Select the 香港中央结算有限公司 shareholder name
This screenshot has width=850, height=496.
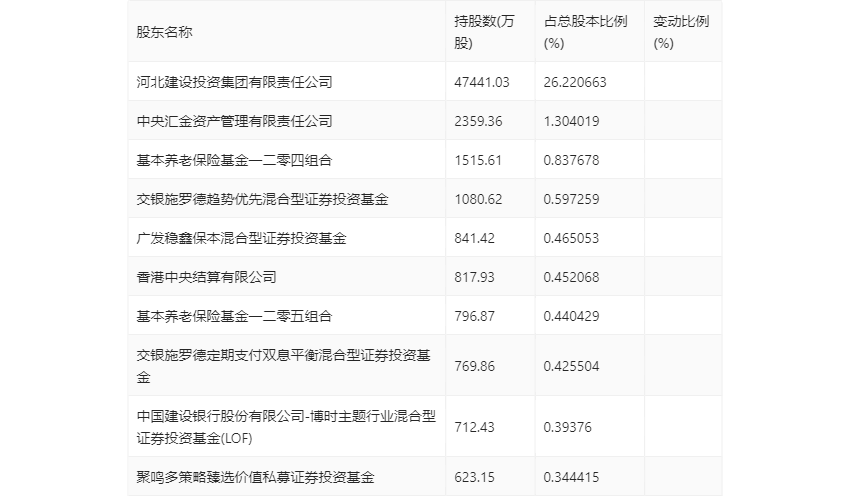(x=207, y=277)
